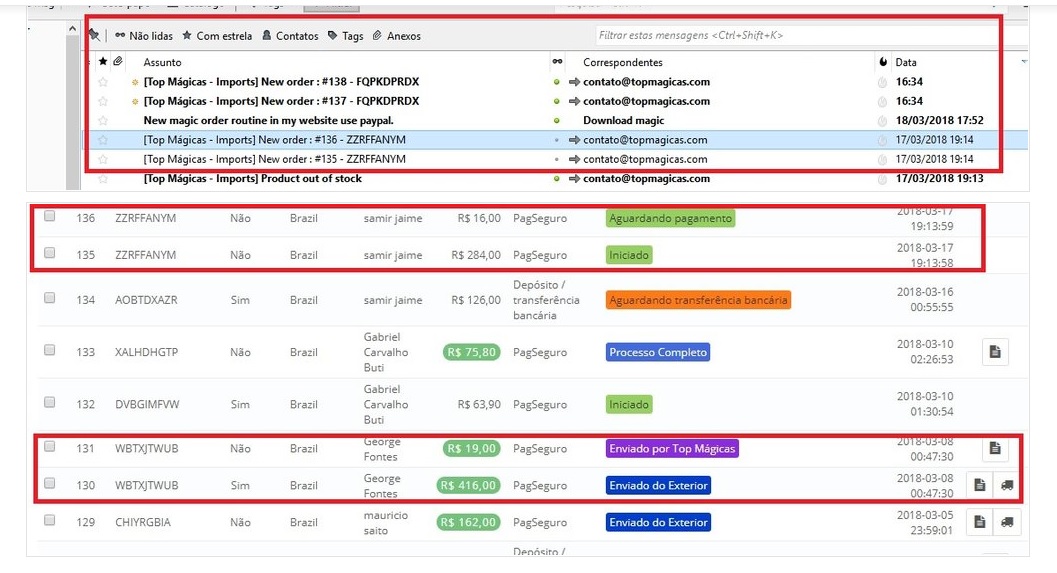
Task: Sort messages by Assunto column
Action: tap(162, 62)
